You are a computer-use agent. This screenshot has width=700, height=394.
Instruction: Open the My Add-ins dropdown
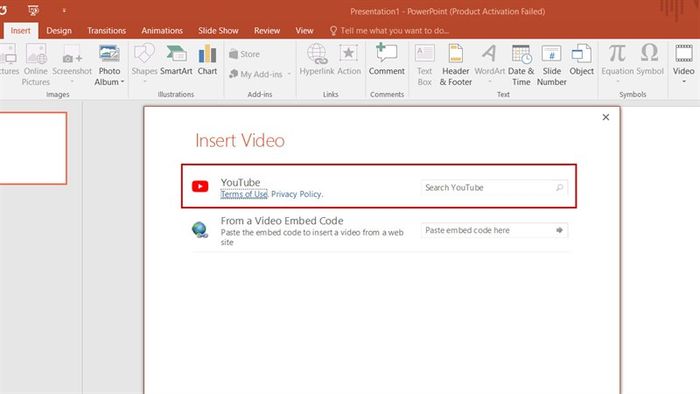[289, 74]
